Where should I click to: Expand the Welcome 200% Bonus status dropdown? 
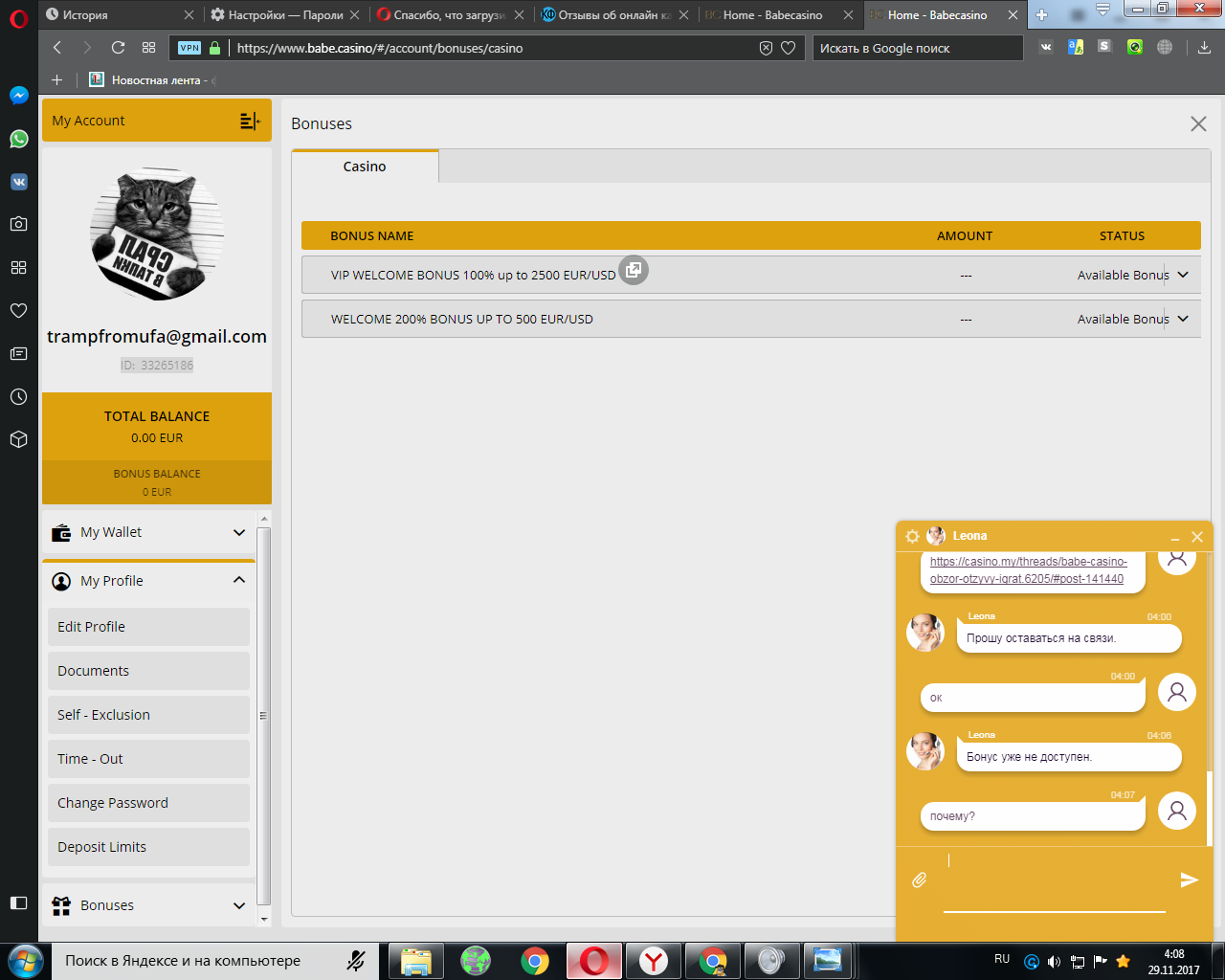click(x=1183, y=319)
